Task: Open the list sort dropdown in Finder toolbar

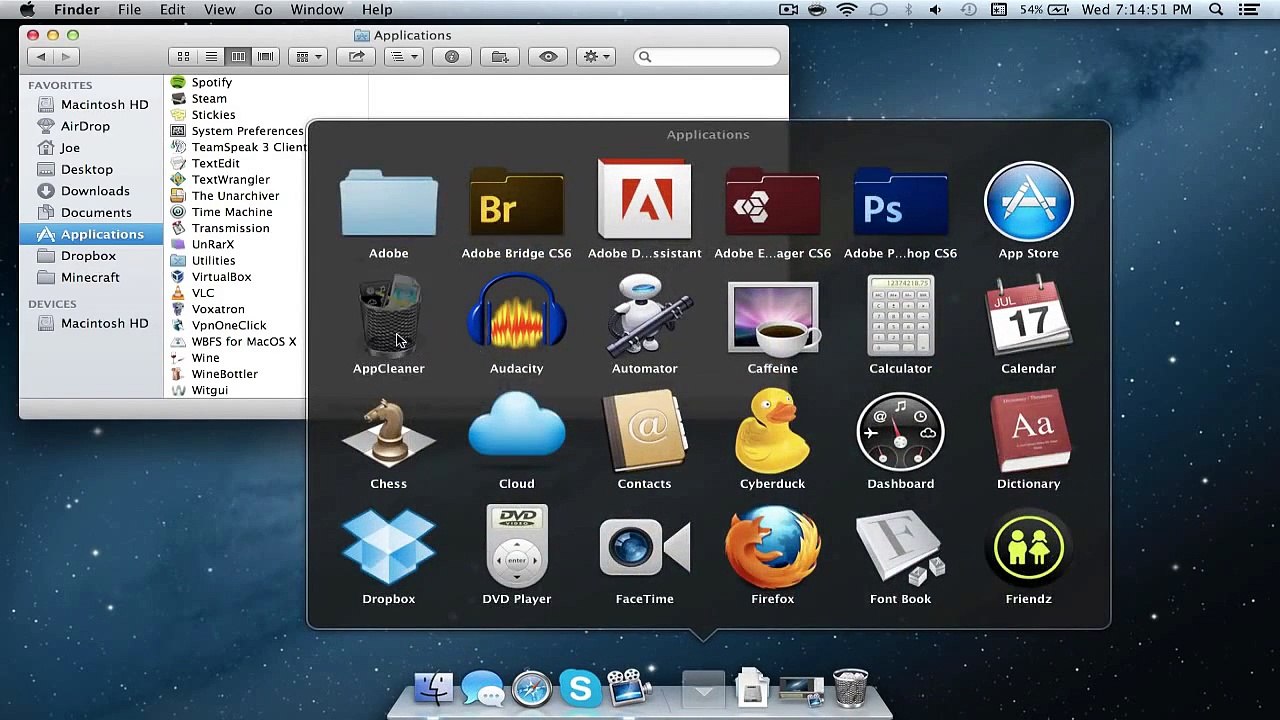Action: pyautogui.click(x=404, y=57)
